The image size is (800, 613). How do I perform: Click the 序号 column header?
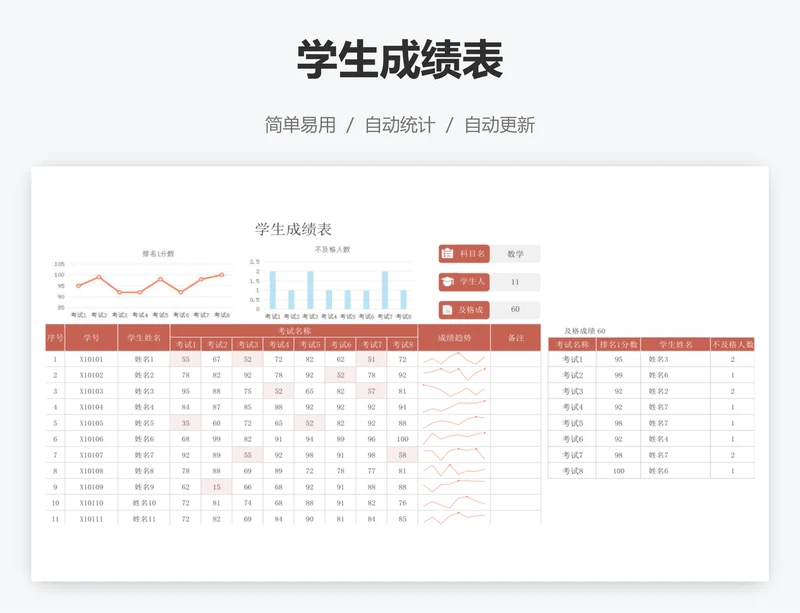tap(55, 337)
